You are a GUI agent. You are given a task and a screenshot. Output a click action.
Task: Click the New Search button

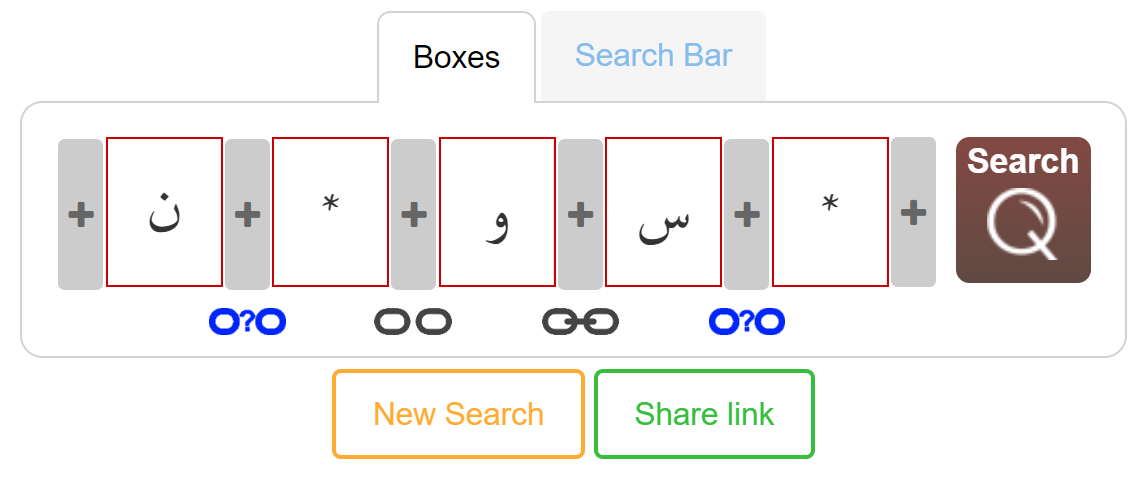coord(458,414)
